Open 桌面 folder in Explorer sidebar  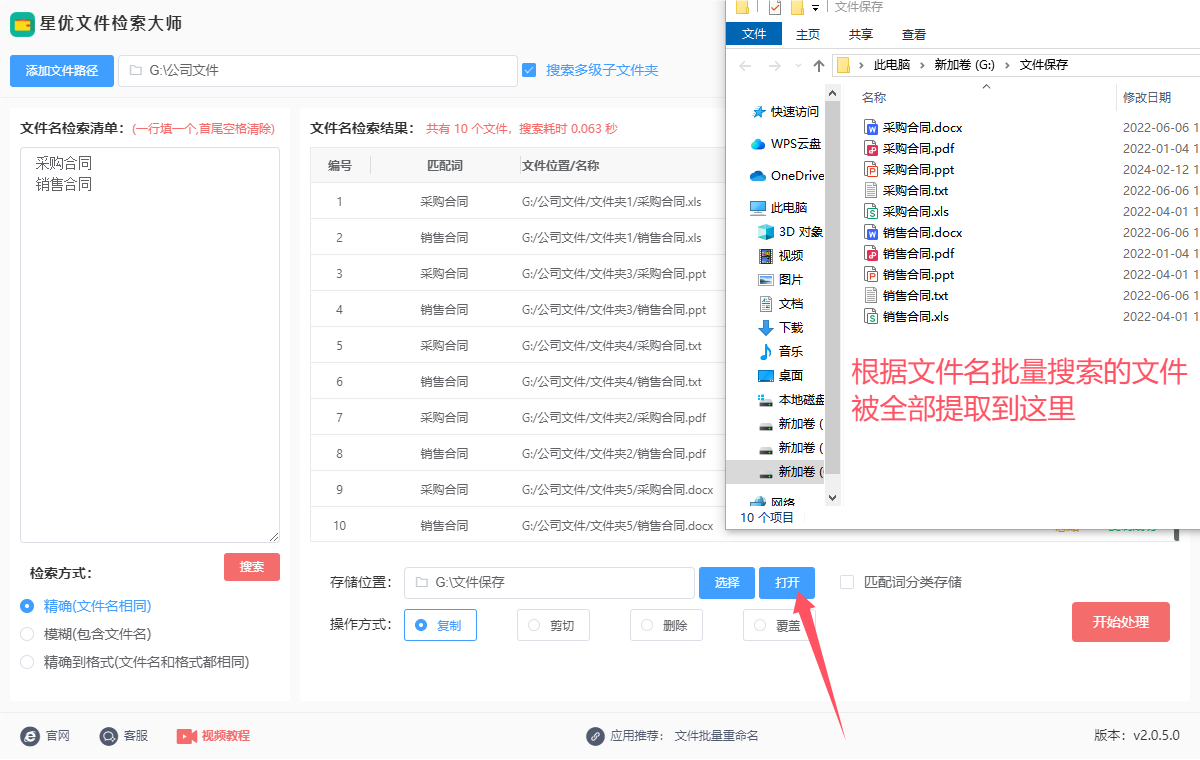[x=781, y=375]
